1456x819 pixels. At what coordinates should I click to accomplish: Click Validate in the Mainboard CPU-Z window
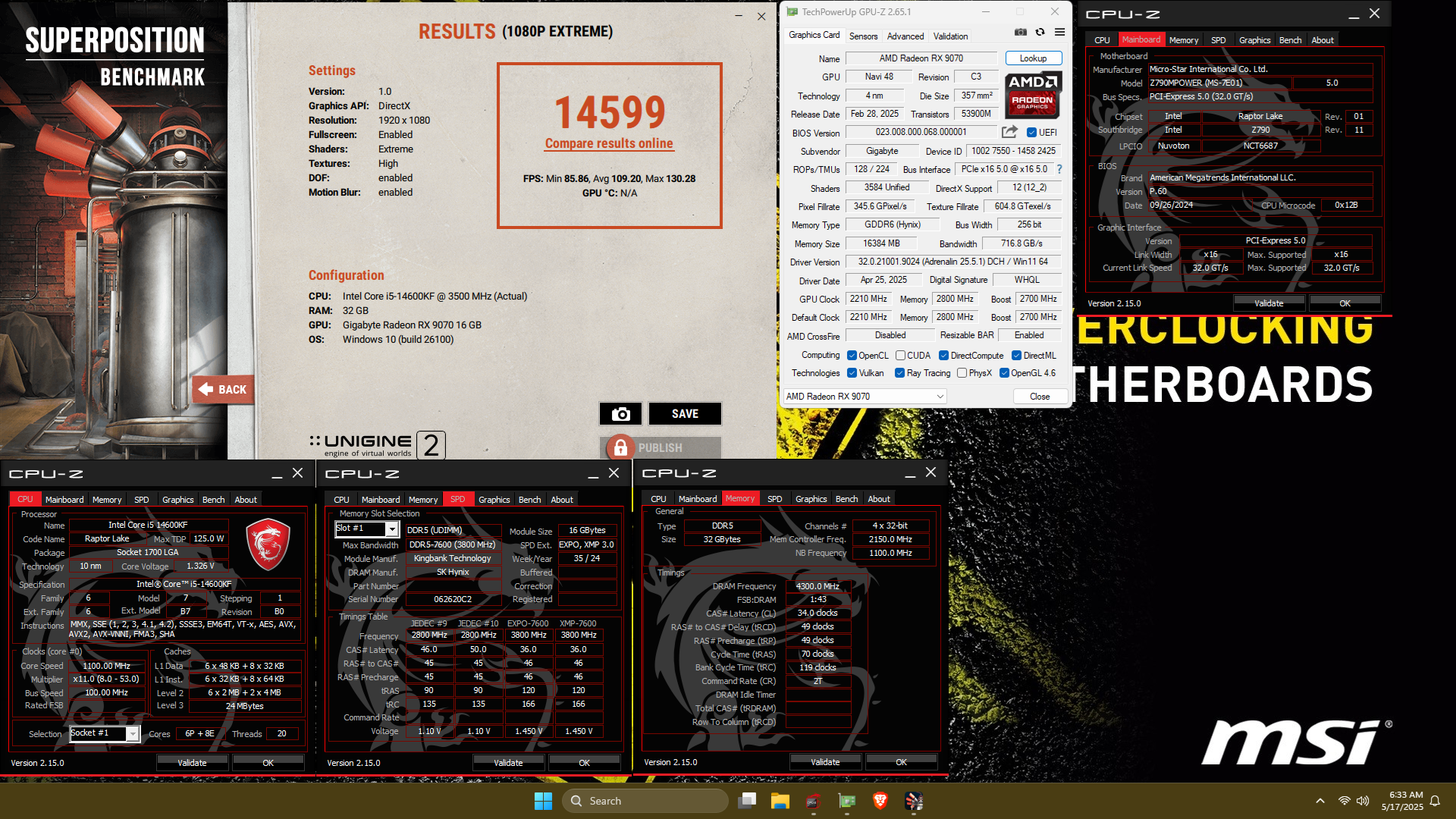pos(1269,303)
